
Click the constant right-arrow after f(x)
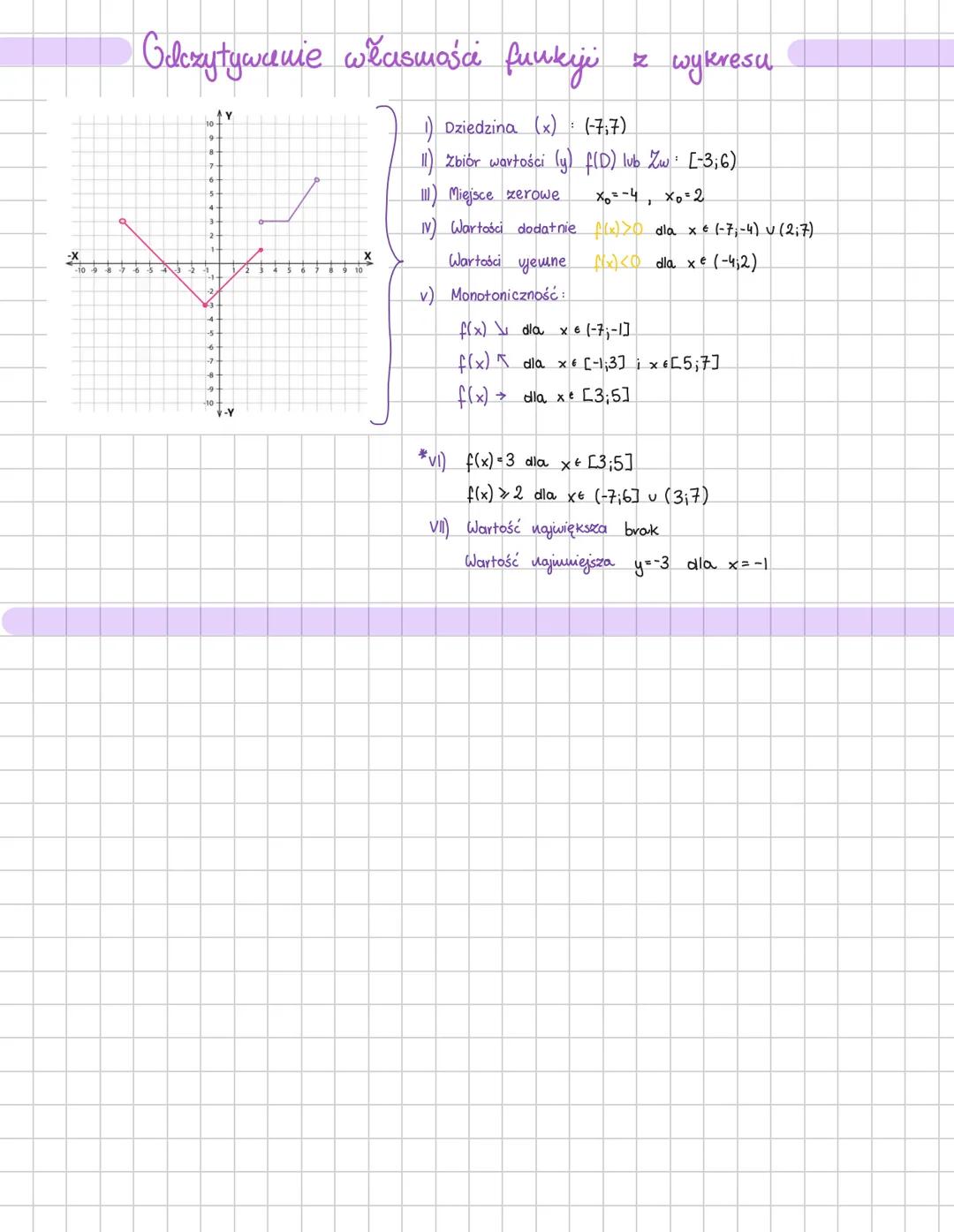pyautogui.click(x=501, y=397)
